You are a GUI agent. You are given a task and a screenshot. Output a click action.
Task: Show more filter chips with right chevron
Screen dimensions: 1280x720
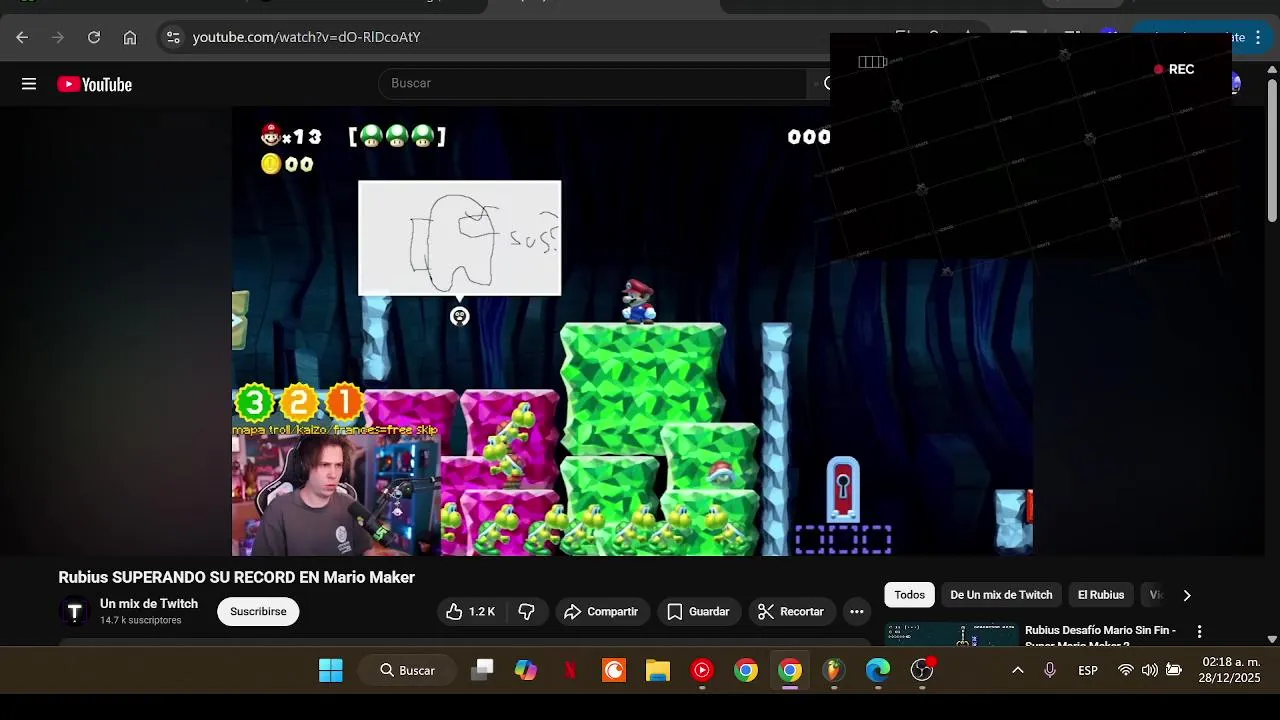[1187, 595]
